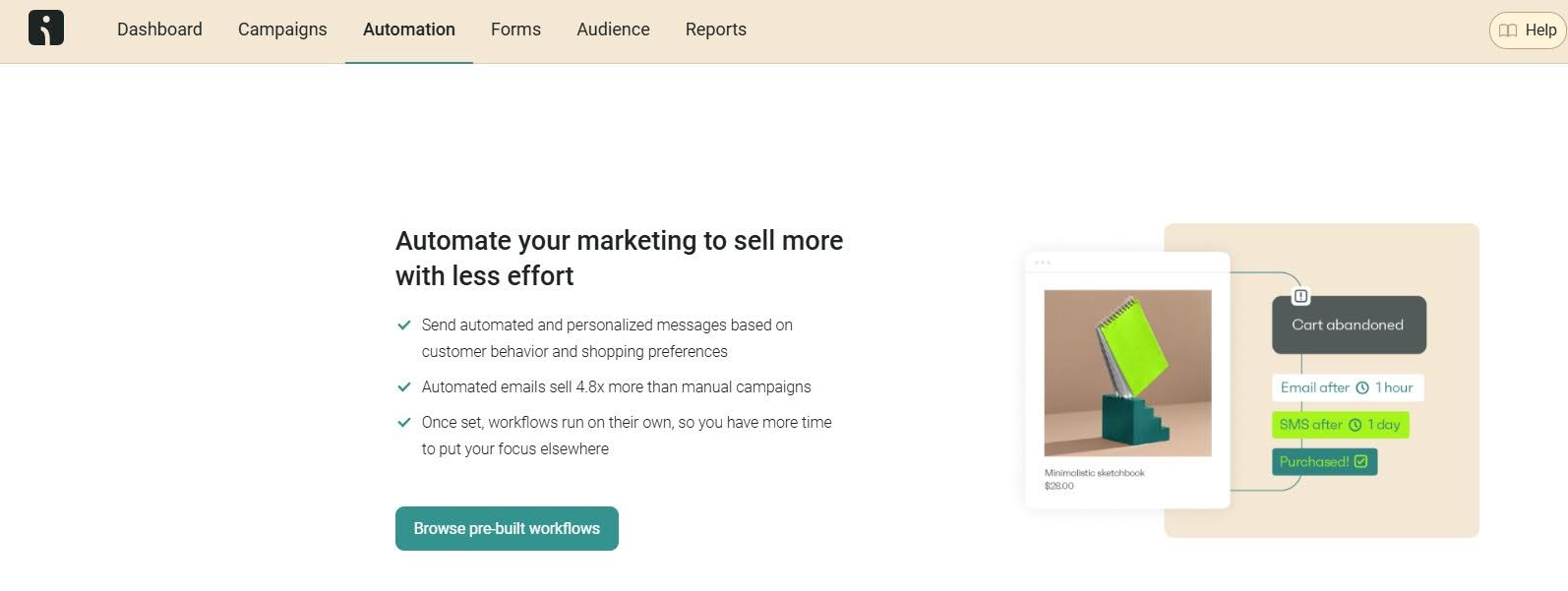
Task: Click the clock icon in Email after
Action: pos(1362,388)
